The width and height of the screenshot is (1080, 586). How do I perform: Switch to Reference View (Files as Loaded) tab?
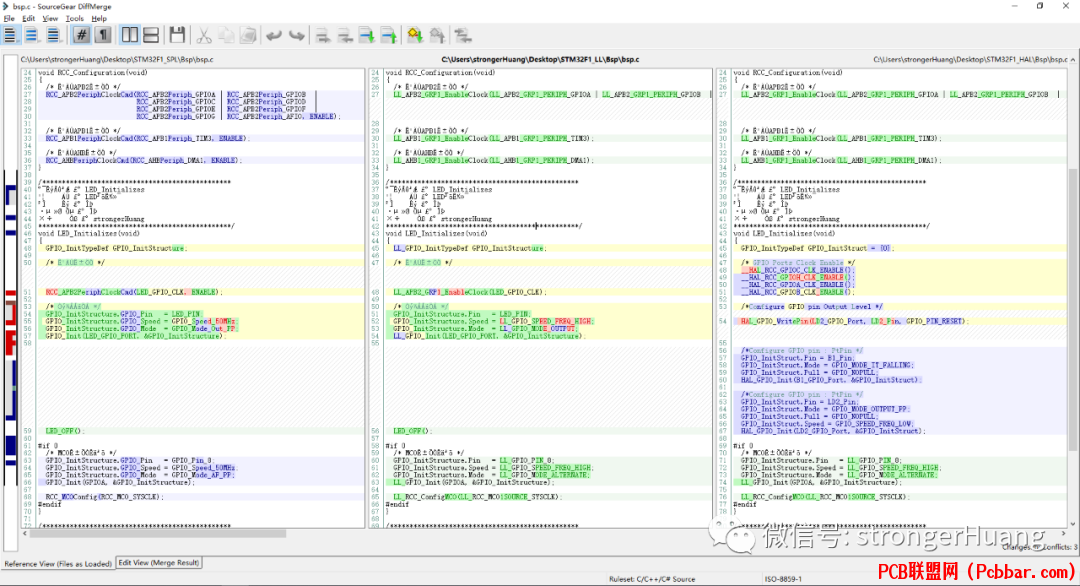[x=58, y=564]
